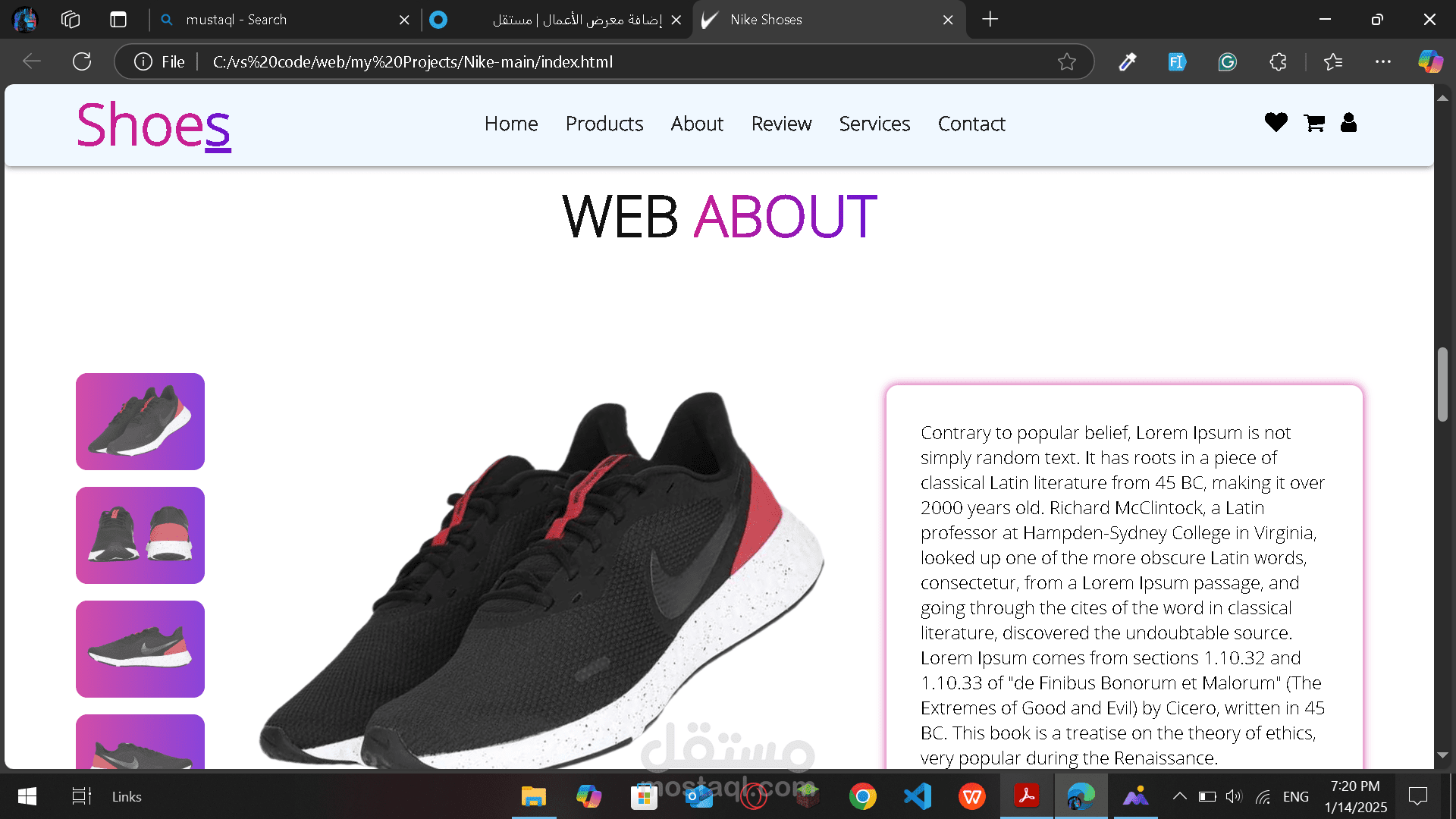Open the eyedropper color picker extension

(1128, 62)
